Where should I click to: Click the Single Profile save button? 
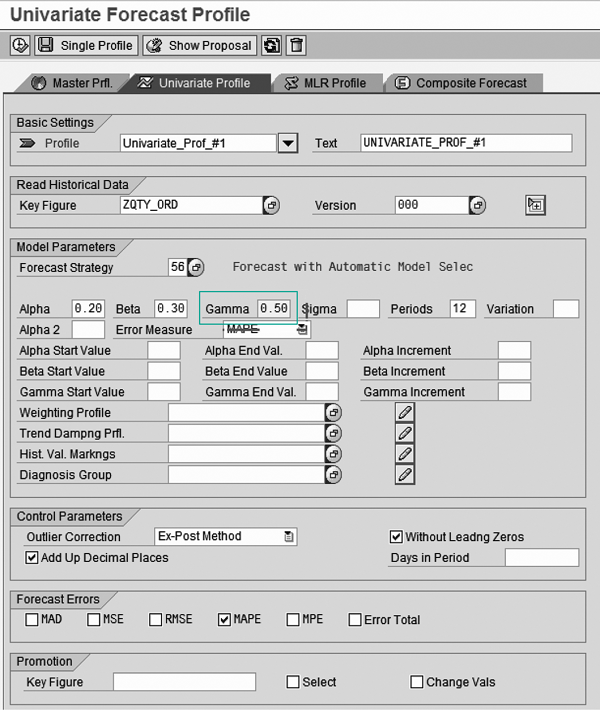[x=86, y=45]
